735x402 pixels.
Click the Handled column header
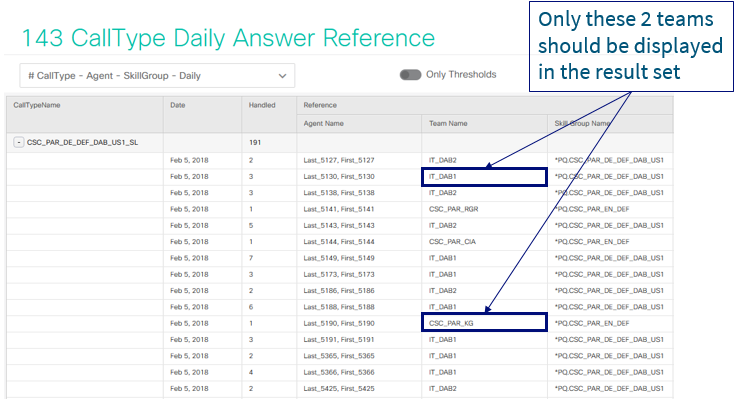tap(262, 105)
